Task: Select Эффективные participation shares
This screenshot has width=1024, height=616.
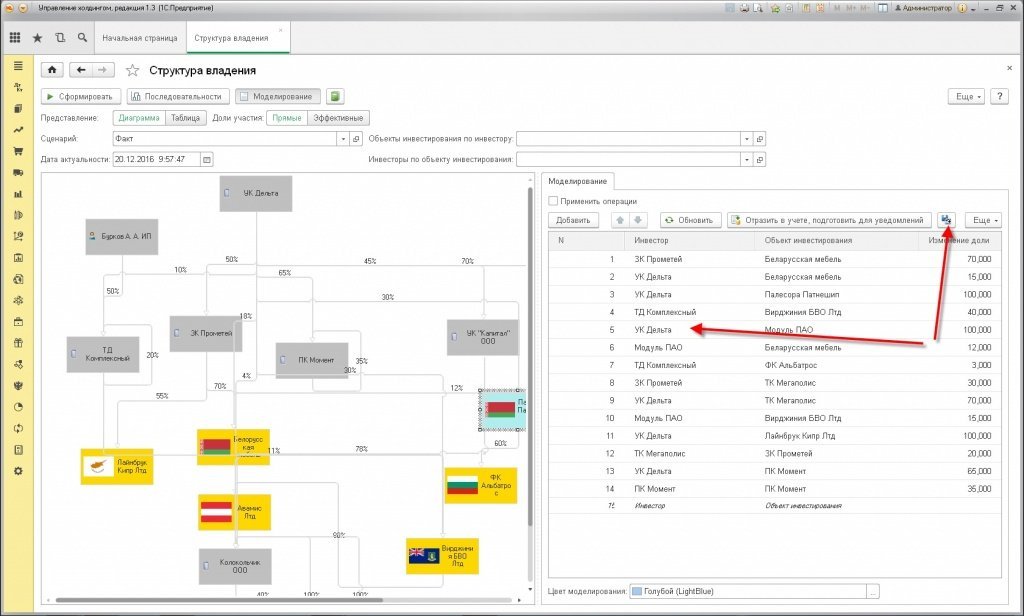Action: (x=338, y=118)
